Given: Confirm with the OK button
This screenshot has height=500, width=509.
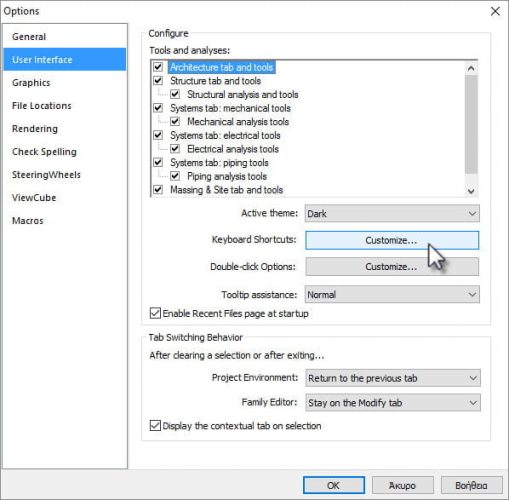Looking at the screenshot, I should 334,485.
